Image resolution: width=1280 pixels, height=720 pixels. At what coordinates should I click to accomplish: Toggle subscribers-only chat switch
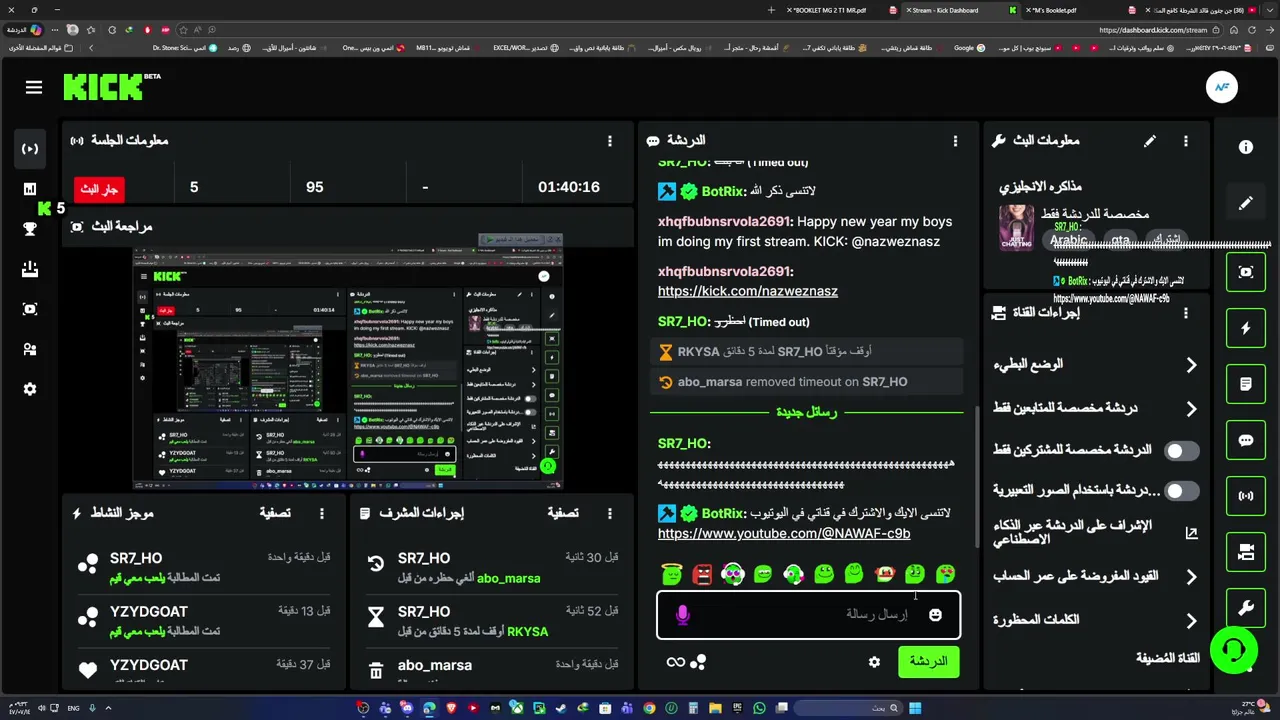tap(1182, 451)
